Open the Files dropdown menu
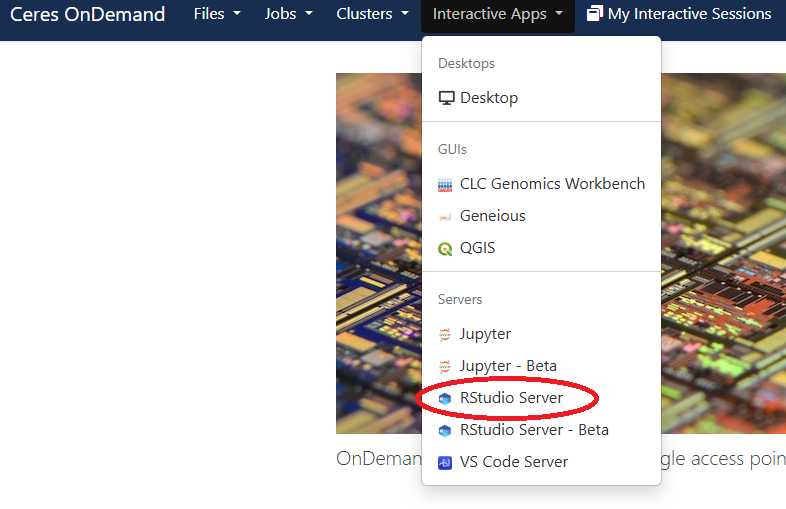 (217, 14)
